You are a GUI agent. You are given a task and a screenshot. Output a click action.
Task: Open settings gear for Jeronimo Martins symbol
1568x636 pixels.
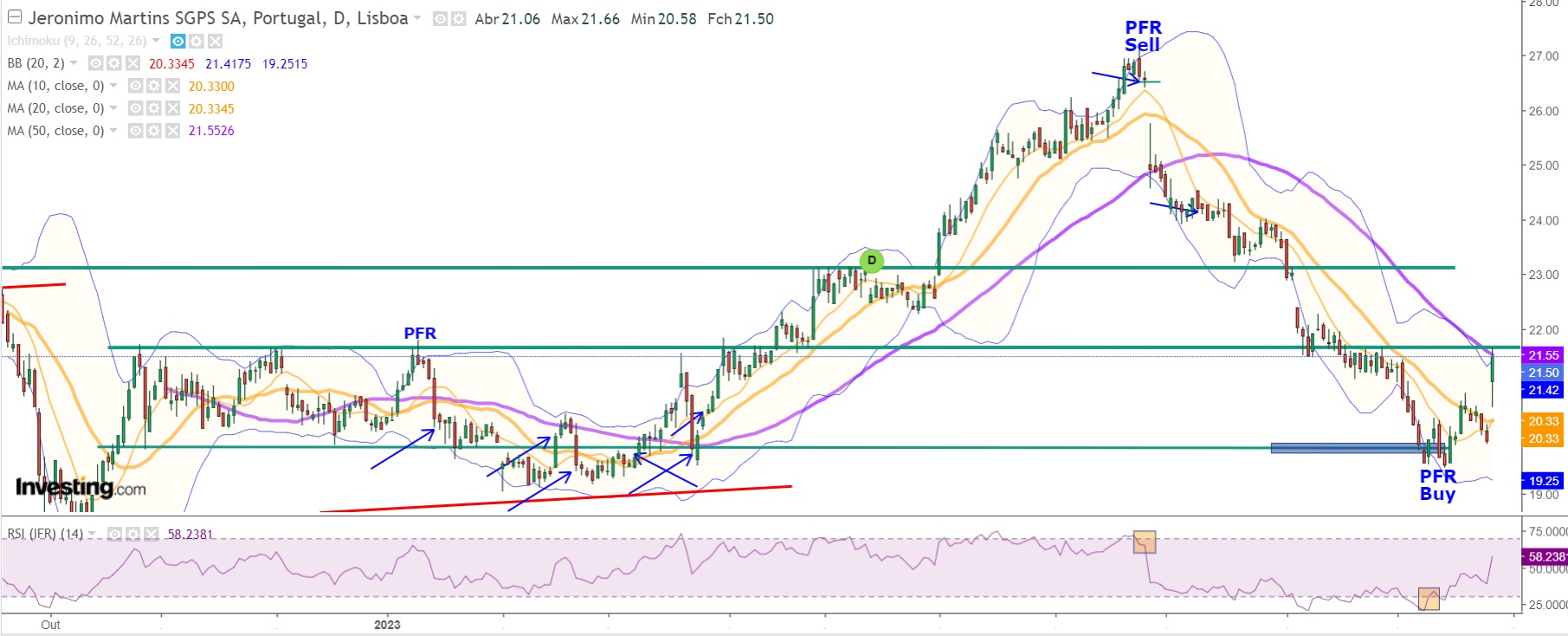(x=458, y=18)
